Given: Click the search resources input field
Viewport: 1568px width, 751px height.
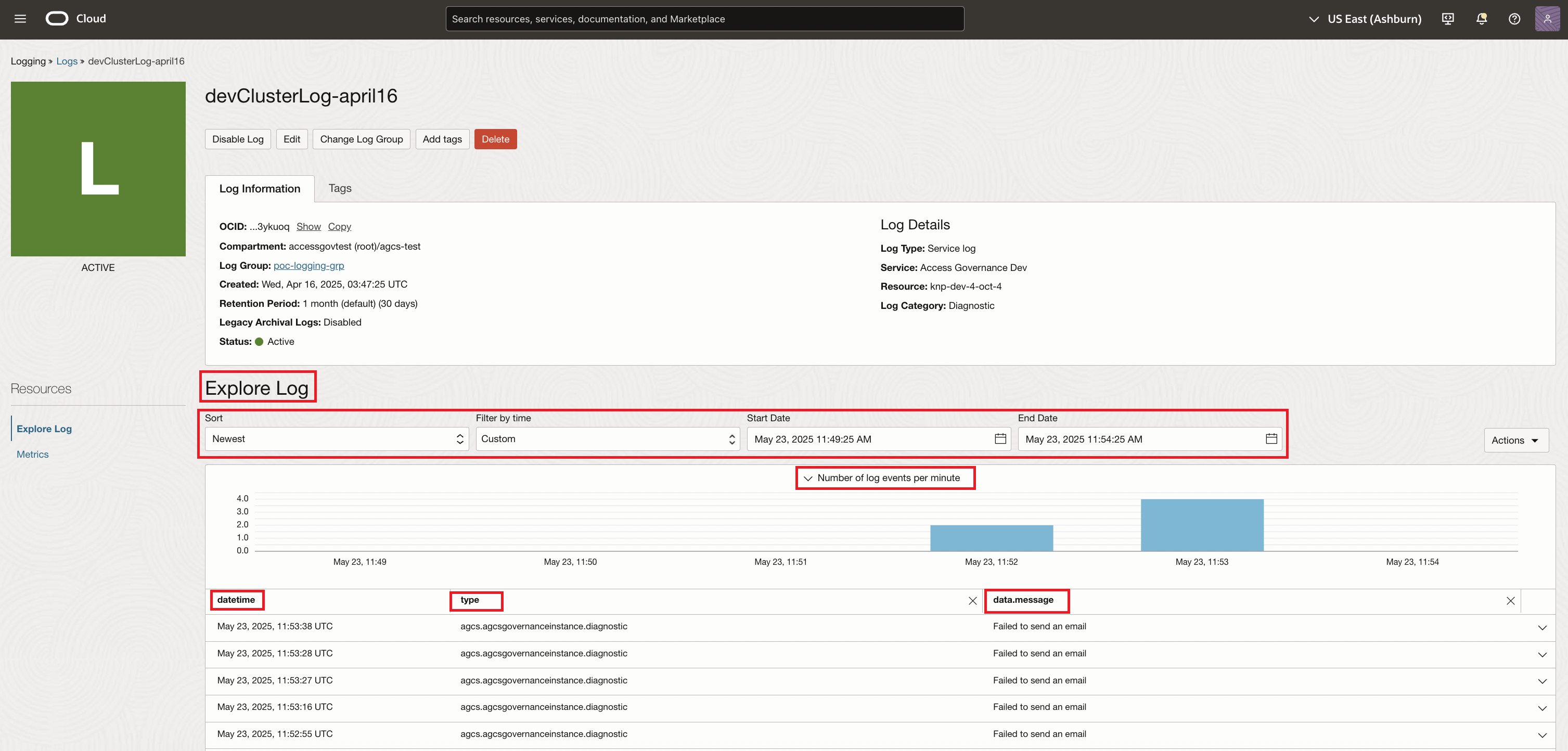Looking at the screenshot, I should click(x=704, y=19).
